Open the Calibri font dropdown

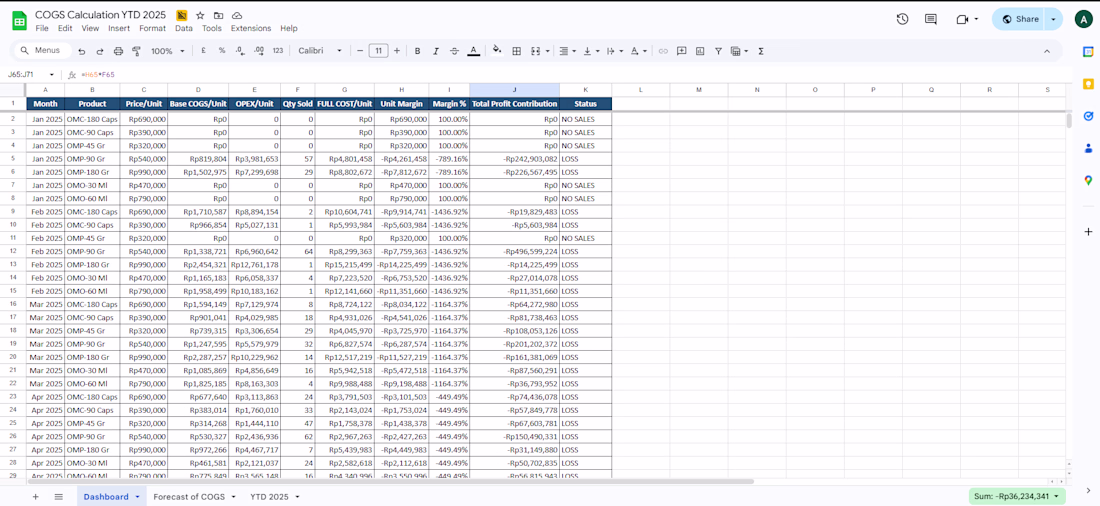click(x=320, y=51)
